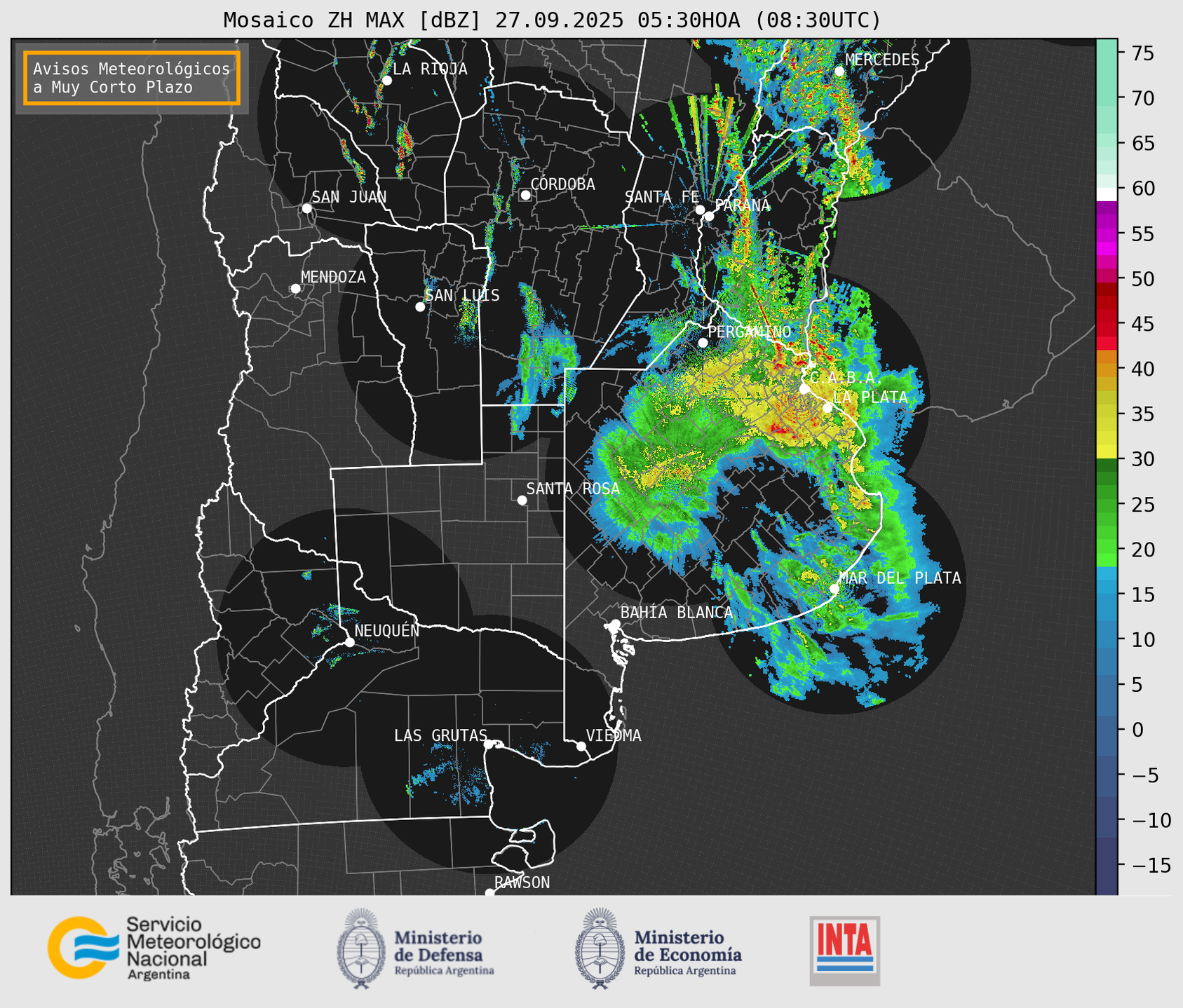Select the Córdoba city marker dot
This screenshot has width=1183, height=1008.
525,195
